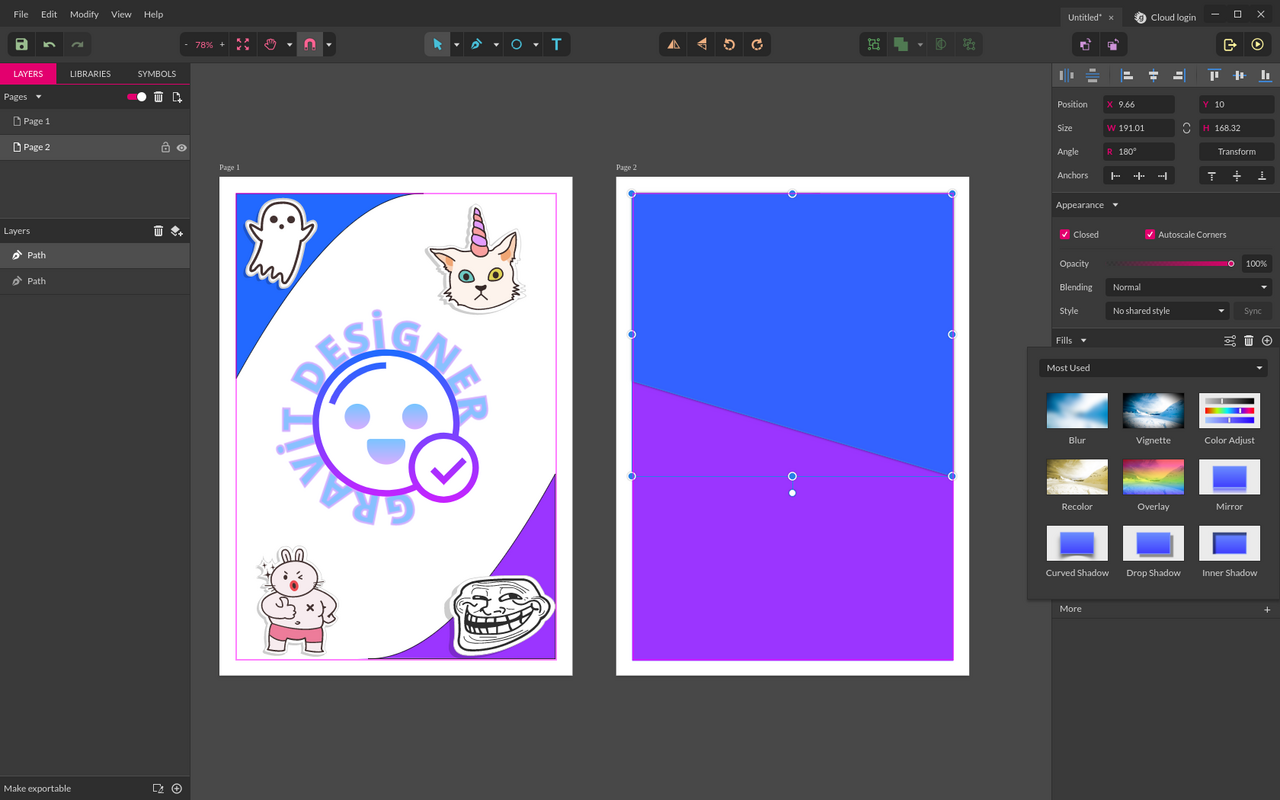
Task: Set center horizontal anchor
Action: pos(1139,176)
